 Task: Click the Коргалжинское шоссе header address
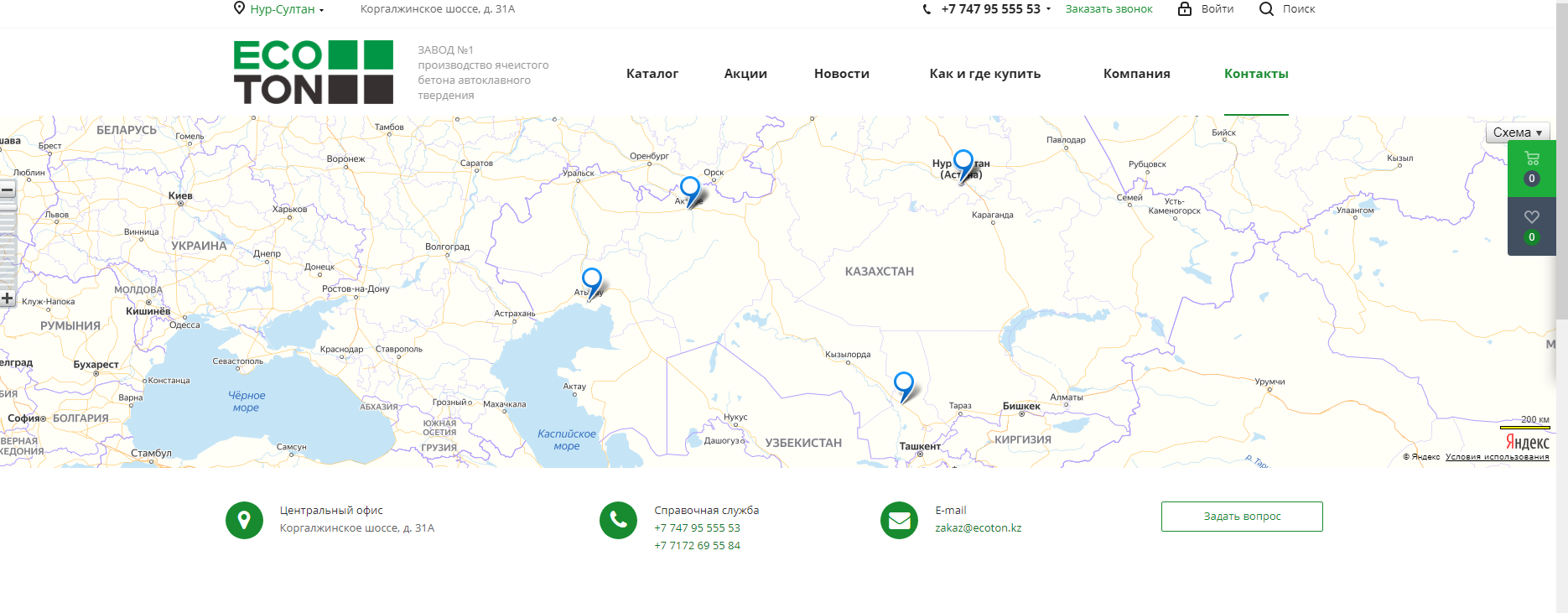coord(438,9)
